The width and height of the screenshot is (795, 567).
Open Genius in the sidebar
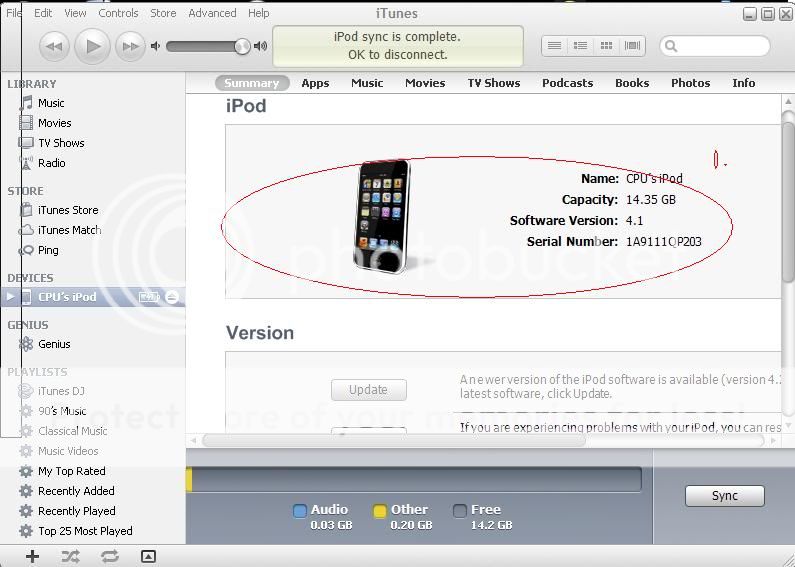54,344
